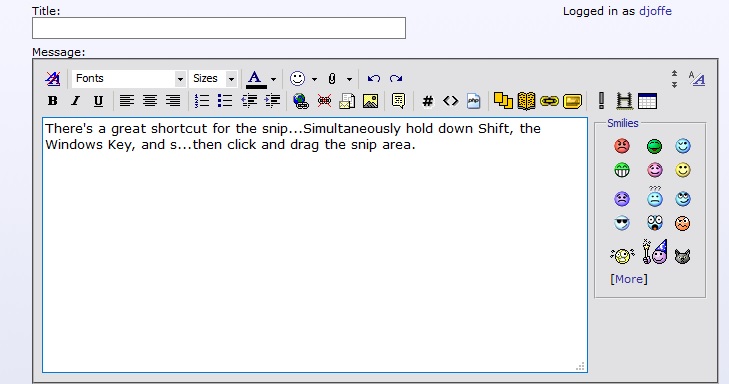Insert the orange annoyed smilie
The image size is (729, 384).
tap(682, 223)
